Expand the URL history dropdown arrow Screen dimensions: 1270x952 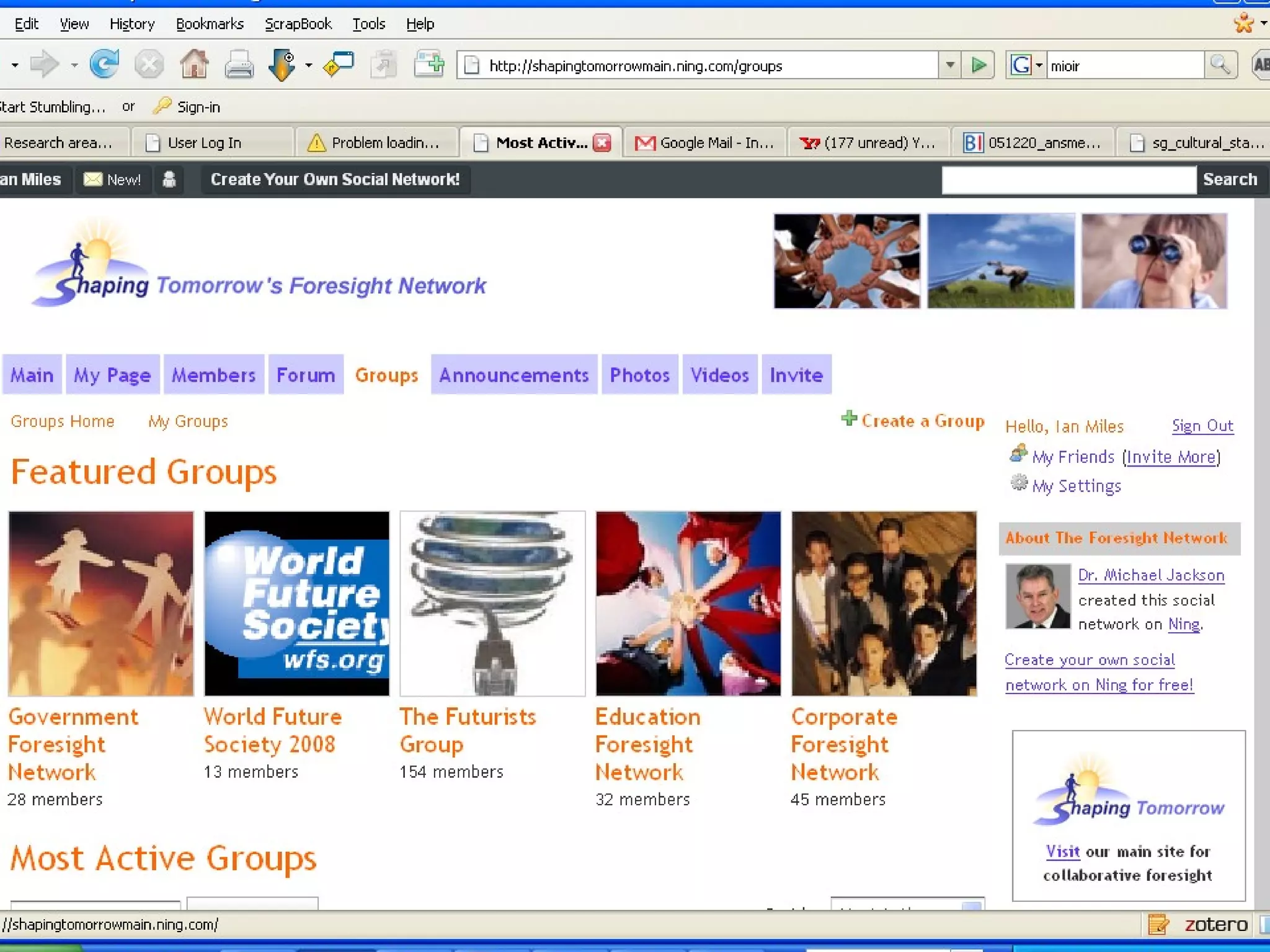[x=949, y=65]
